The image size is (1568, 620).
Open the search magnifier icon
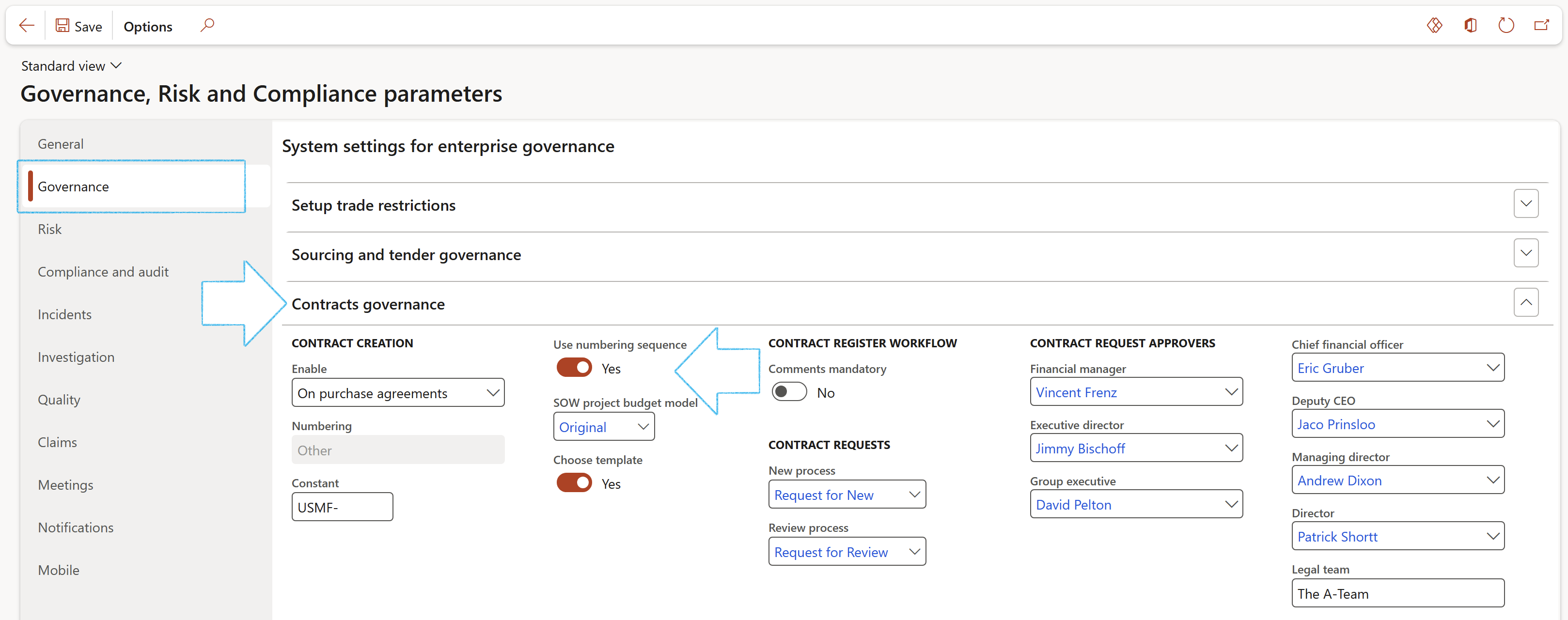(x=207, y=26)
